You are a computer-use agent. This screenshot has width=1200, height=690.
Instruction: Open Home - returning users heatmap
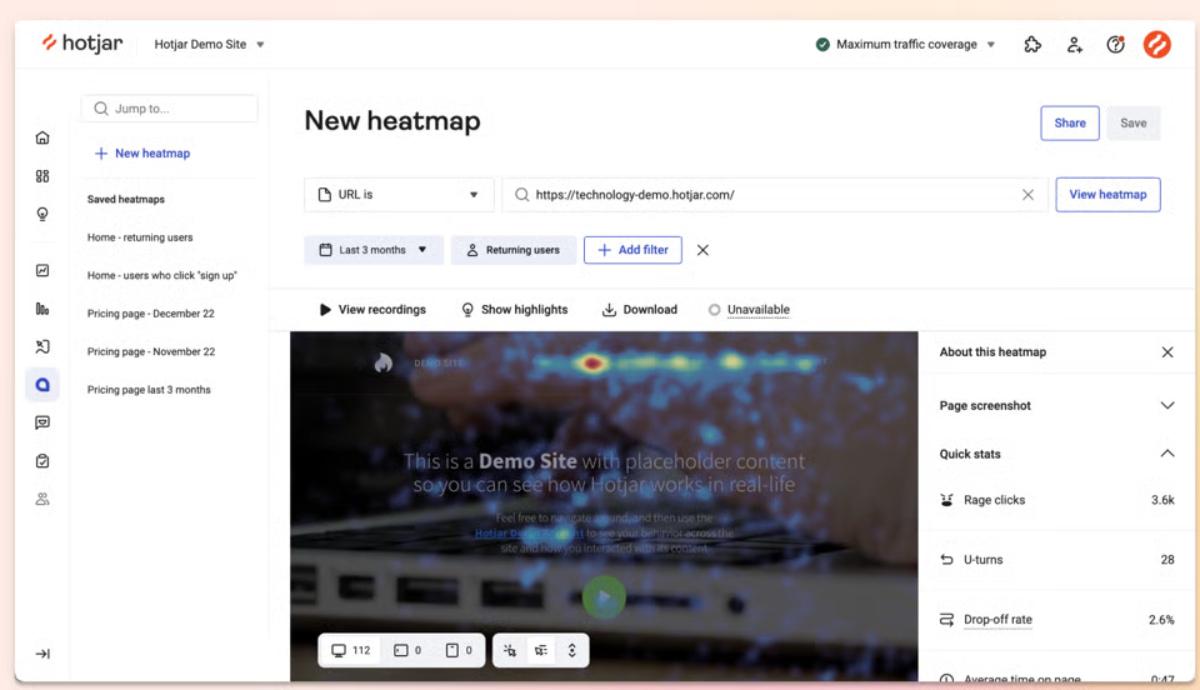point(140,238)
